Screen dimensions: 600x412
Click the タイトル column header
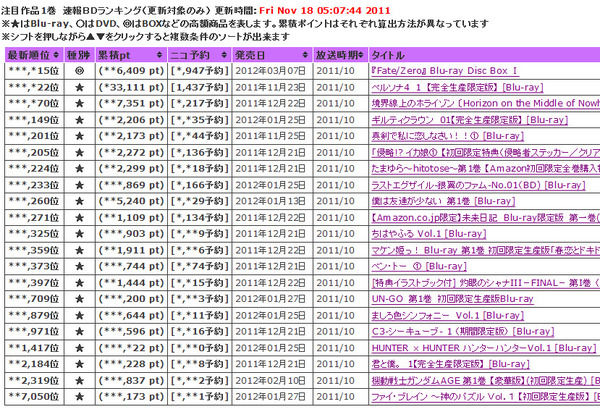pos(484,55)
